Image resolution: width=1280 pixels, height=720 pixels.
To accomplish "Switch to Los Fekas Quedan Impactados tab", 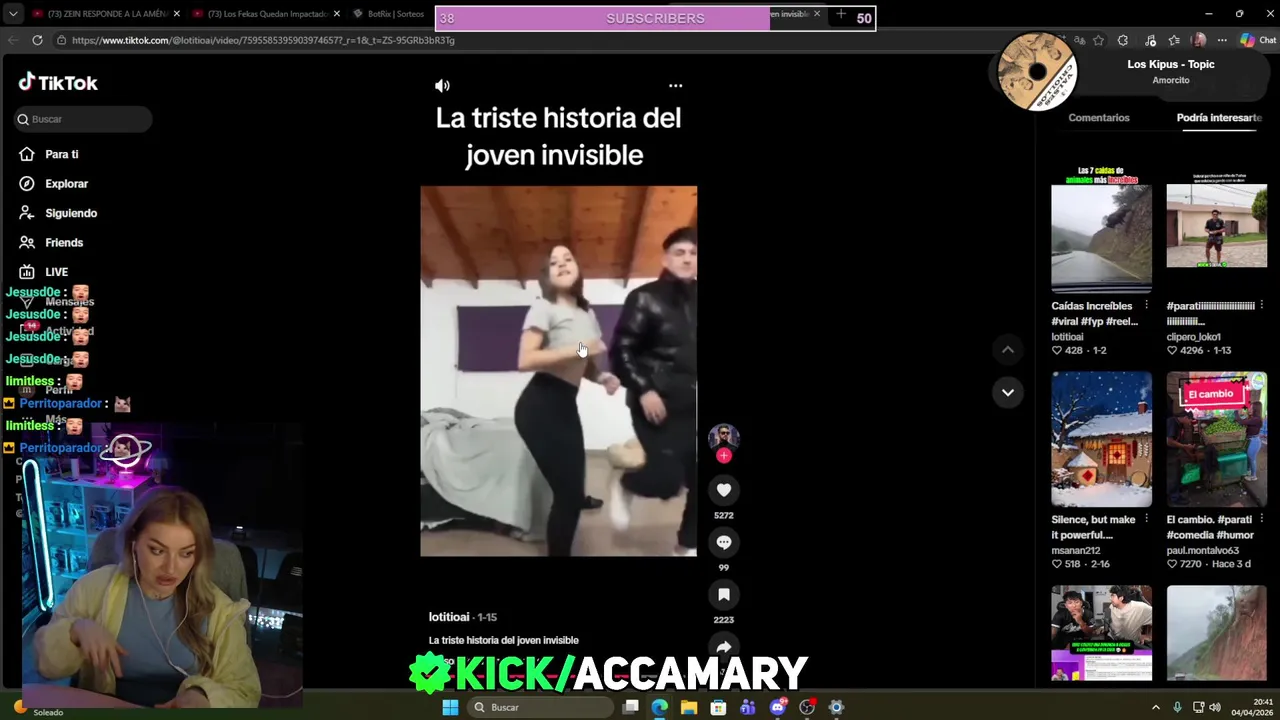I will (x=266, y=14).
